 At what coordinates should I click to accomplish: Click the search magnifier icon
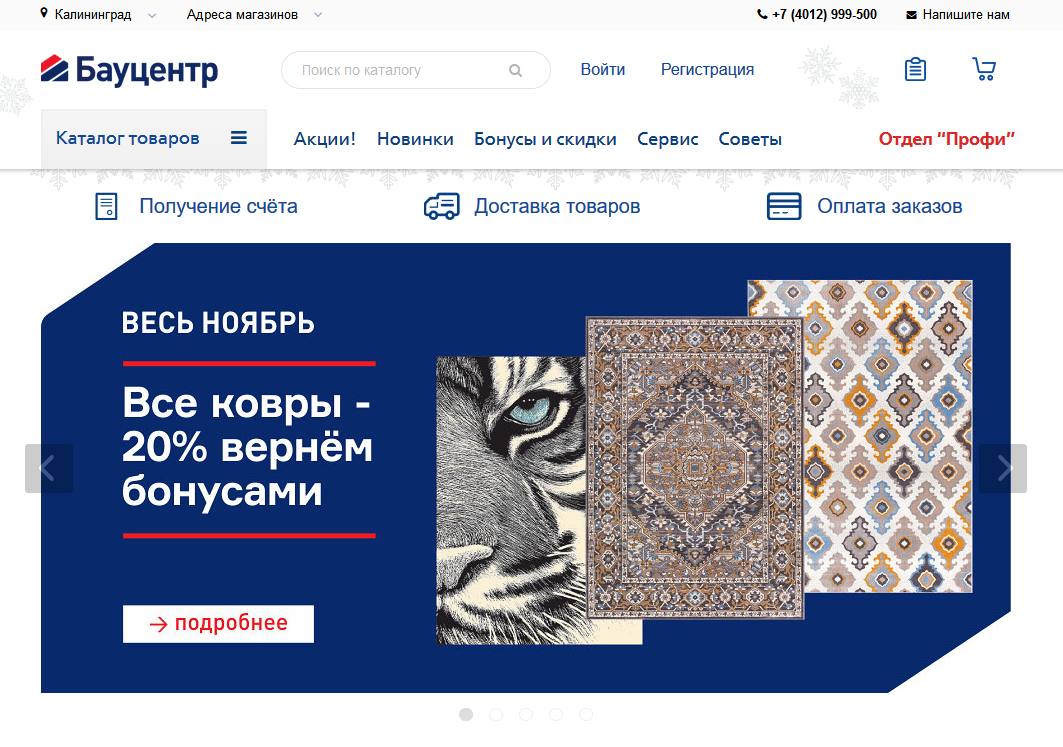(x=515, y=70)
